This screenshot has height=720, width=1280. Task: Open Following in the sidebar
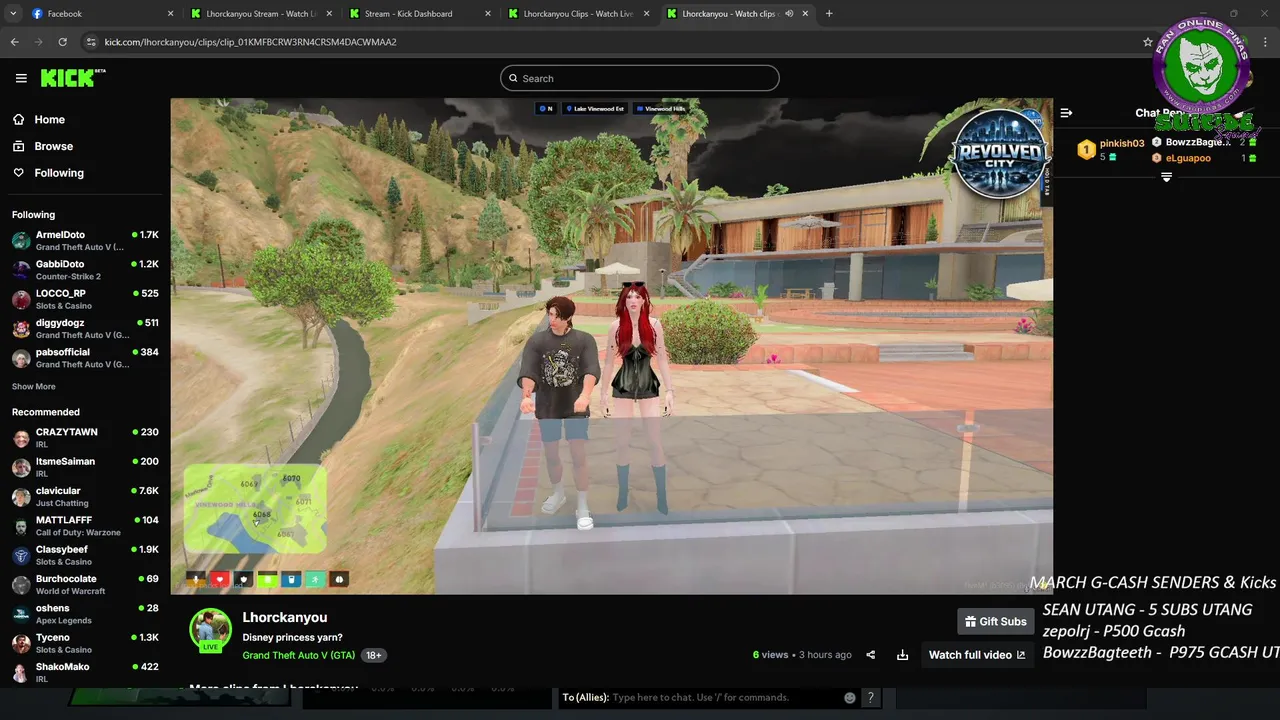[59, 173]
